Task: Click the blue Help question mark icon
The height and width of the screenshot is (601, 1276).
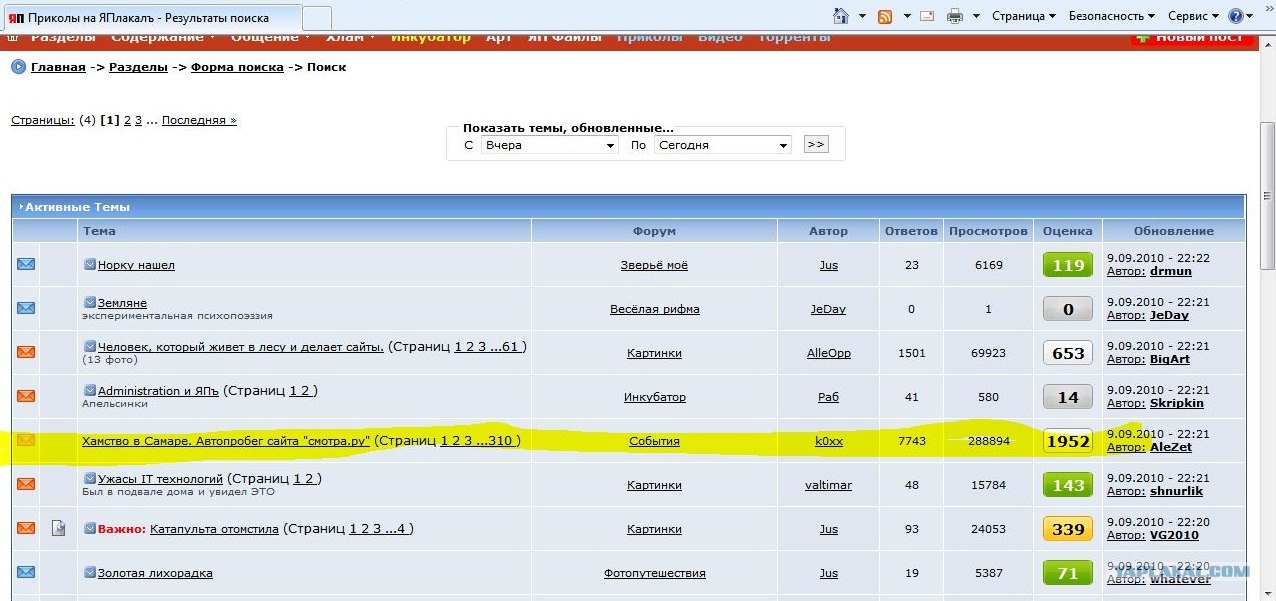Action: 1236,16
